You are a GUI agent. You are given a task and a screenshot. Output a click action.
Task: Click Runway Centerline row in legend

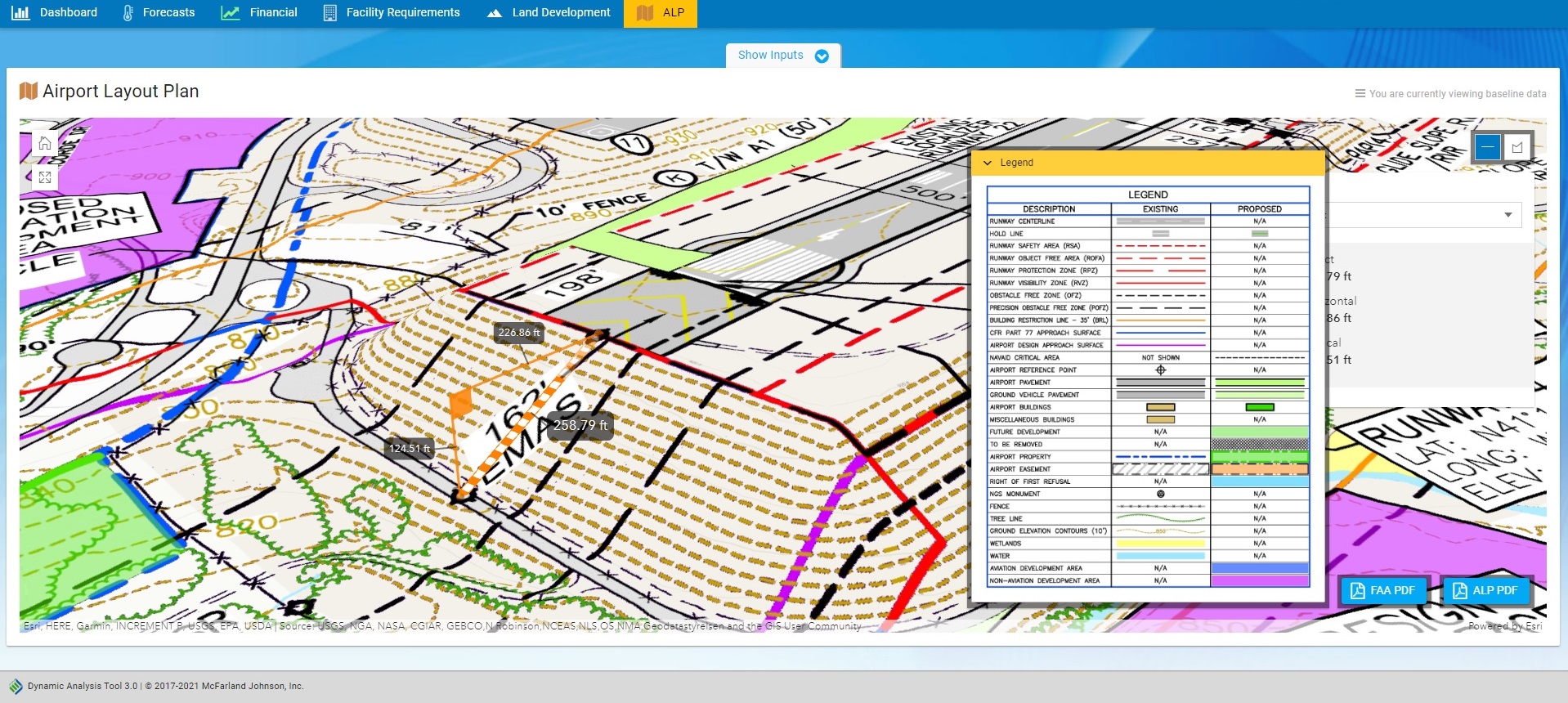1148,222
